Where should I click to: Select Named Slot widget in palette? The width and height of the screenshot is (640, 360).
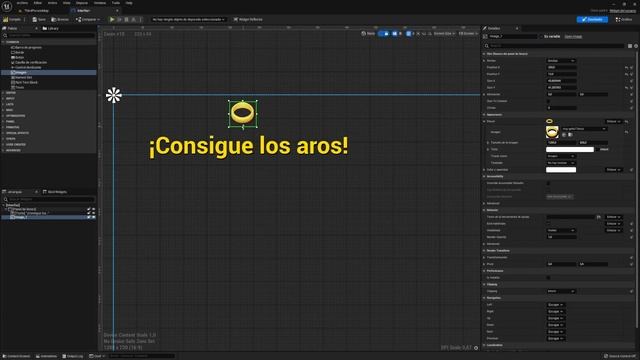click(x=21, y=77)
